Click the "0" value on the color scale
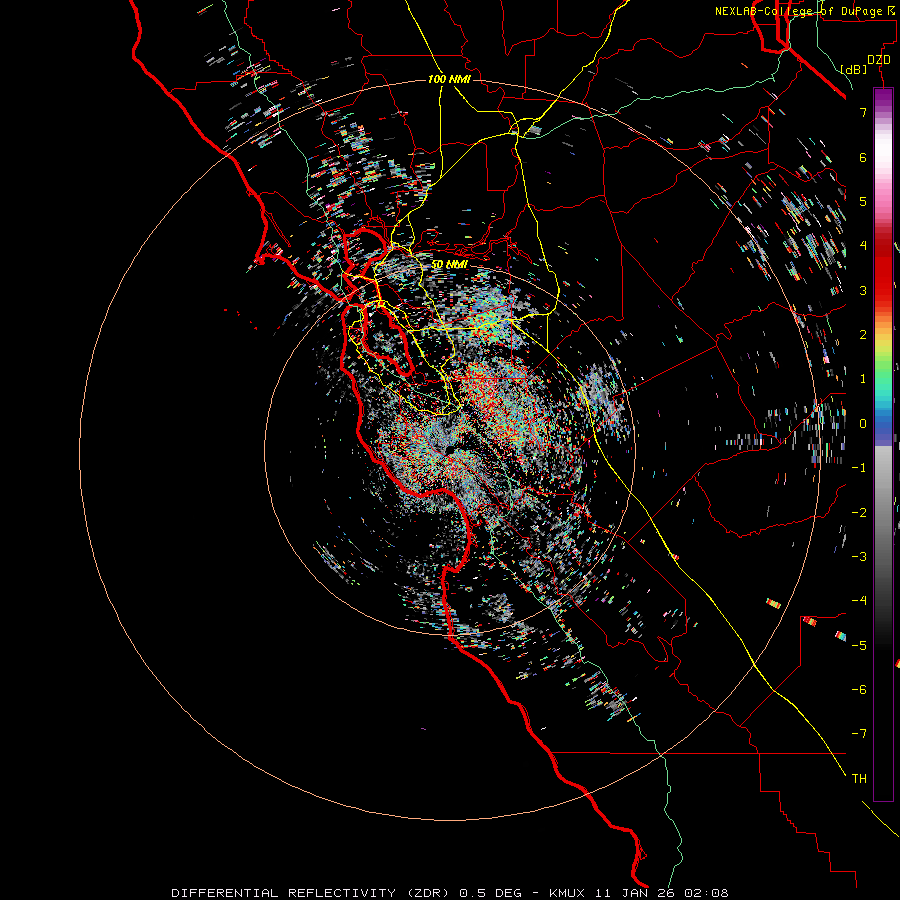 pos(863,424)
